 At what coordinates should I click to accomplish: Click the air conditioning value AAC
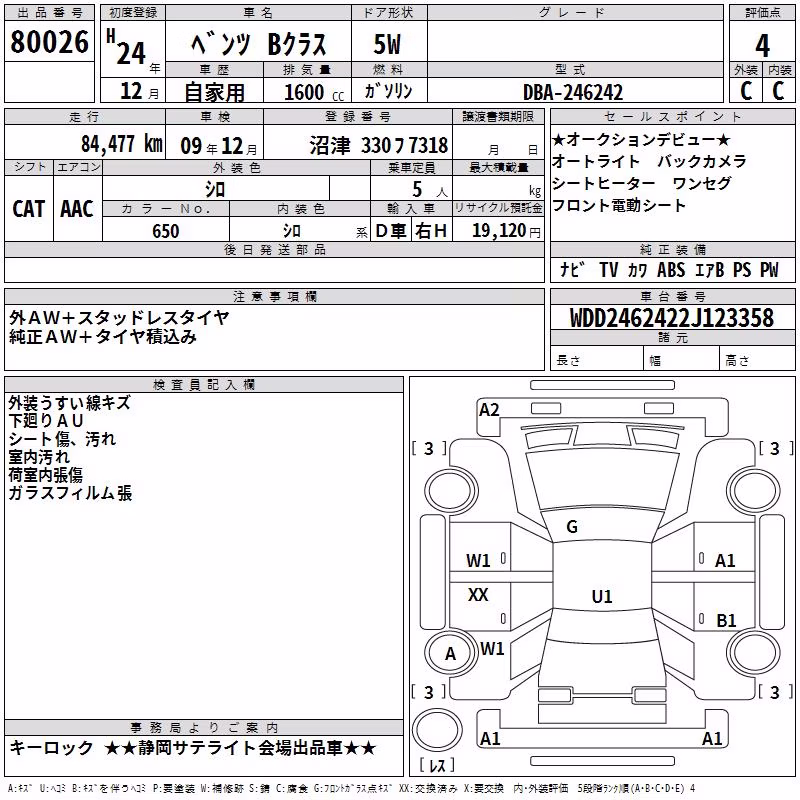click(x=77, y=209)
